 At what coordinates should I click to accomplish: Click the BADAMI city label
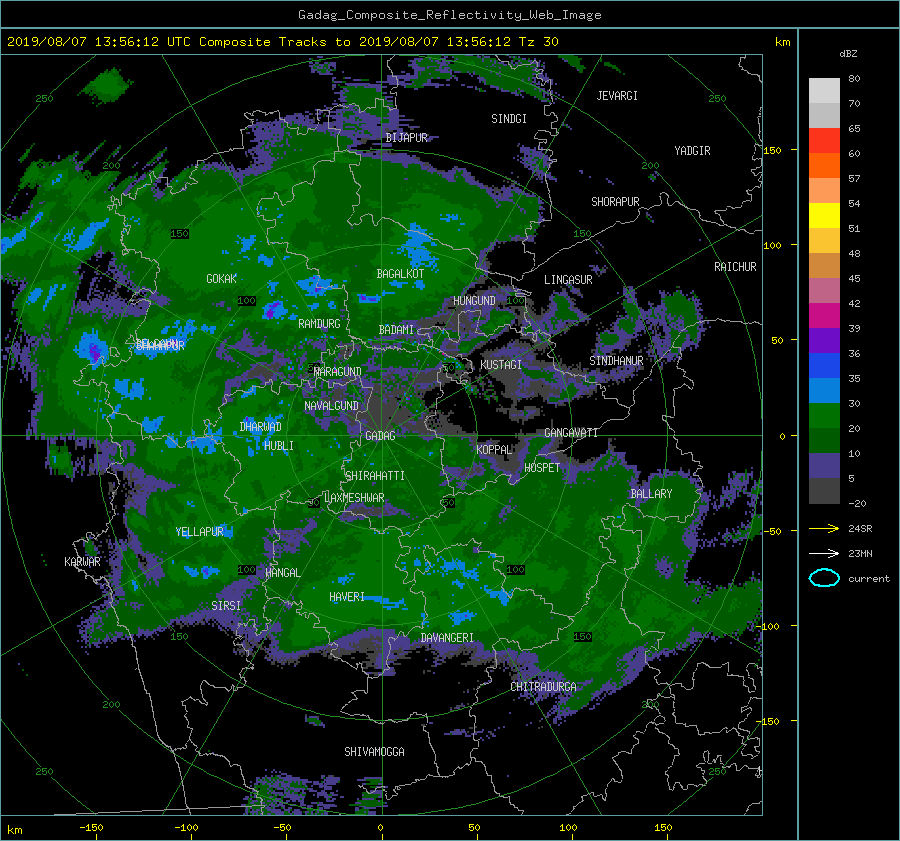396,330
